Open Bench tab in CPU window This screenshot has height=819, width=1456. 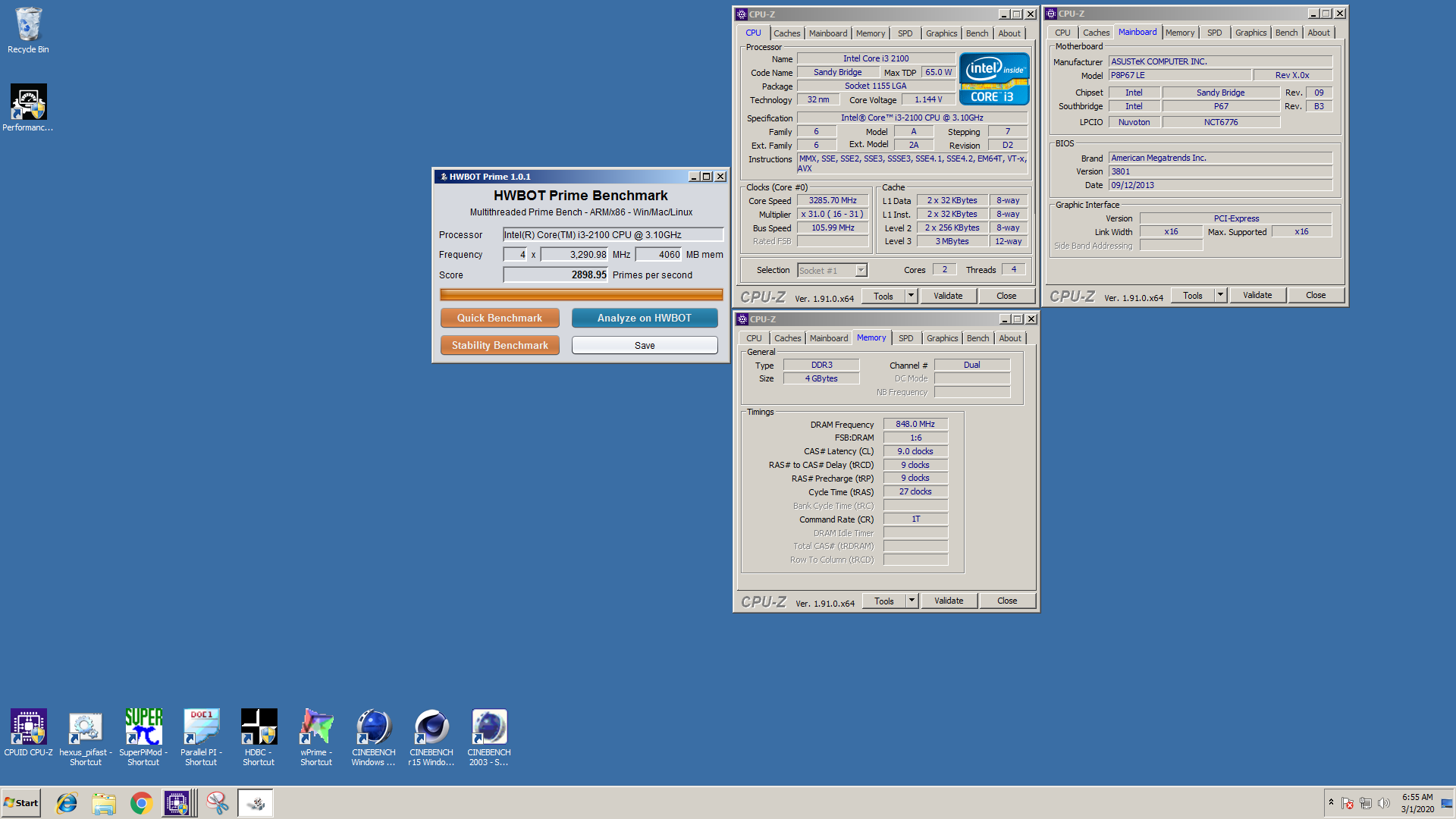[977, 33]
